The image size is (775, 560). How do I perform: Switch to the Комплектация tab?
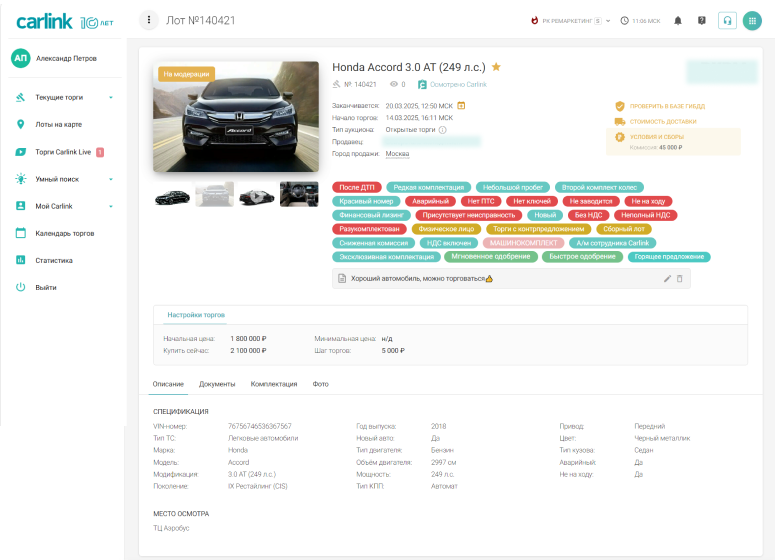point(274,384)
